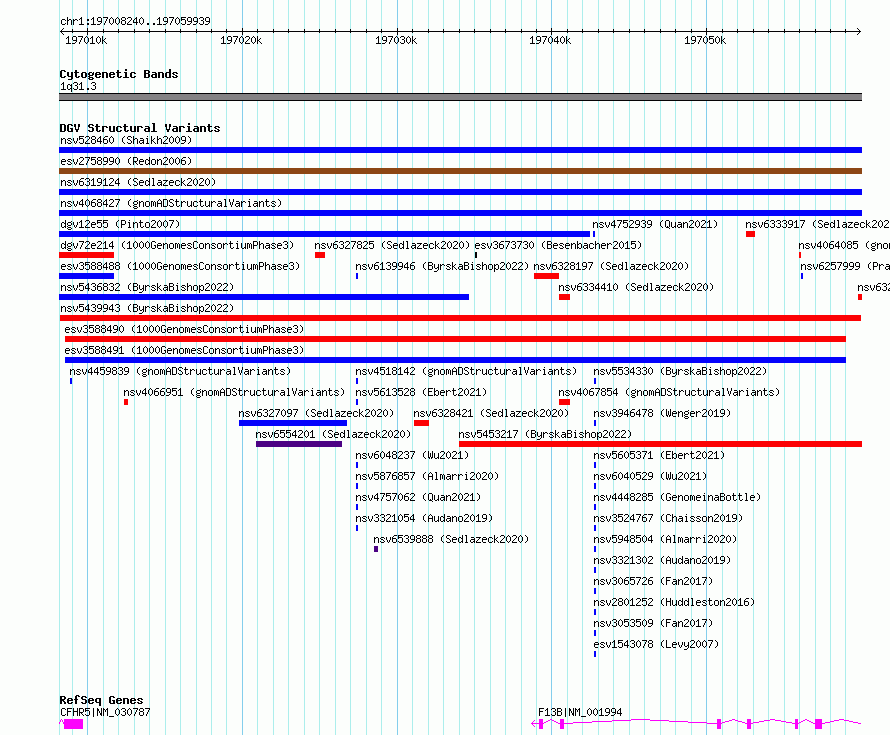Click nsv5534330 (ByrskaBishop2022) label
Image resolution: width=890 pixels, height=735 pixels.
[680, 371]
